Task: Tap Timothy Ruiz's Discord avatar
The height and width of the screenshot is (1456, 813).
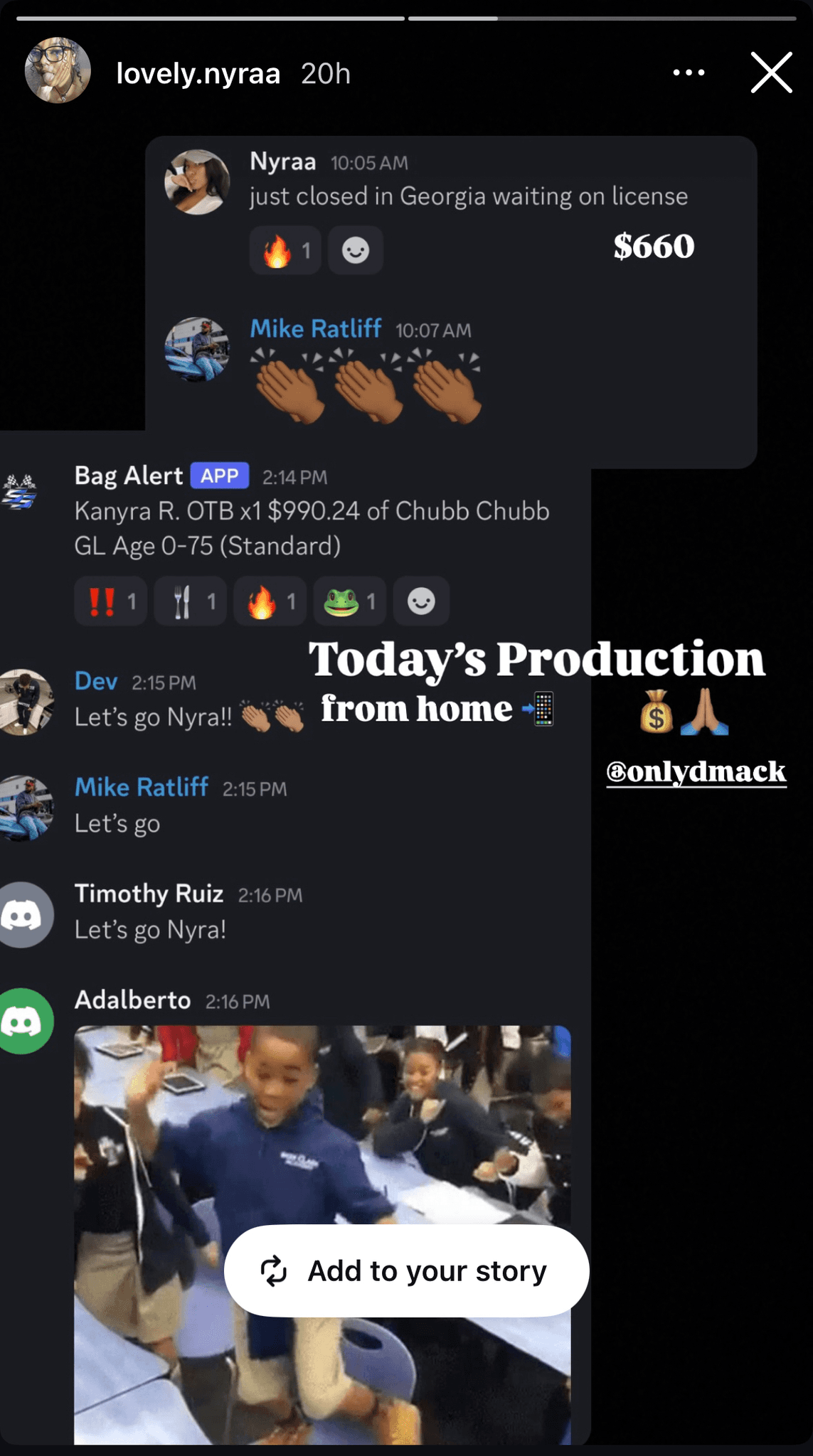Action: tap(24, 915)
